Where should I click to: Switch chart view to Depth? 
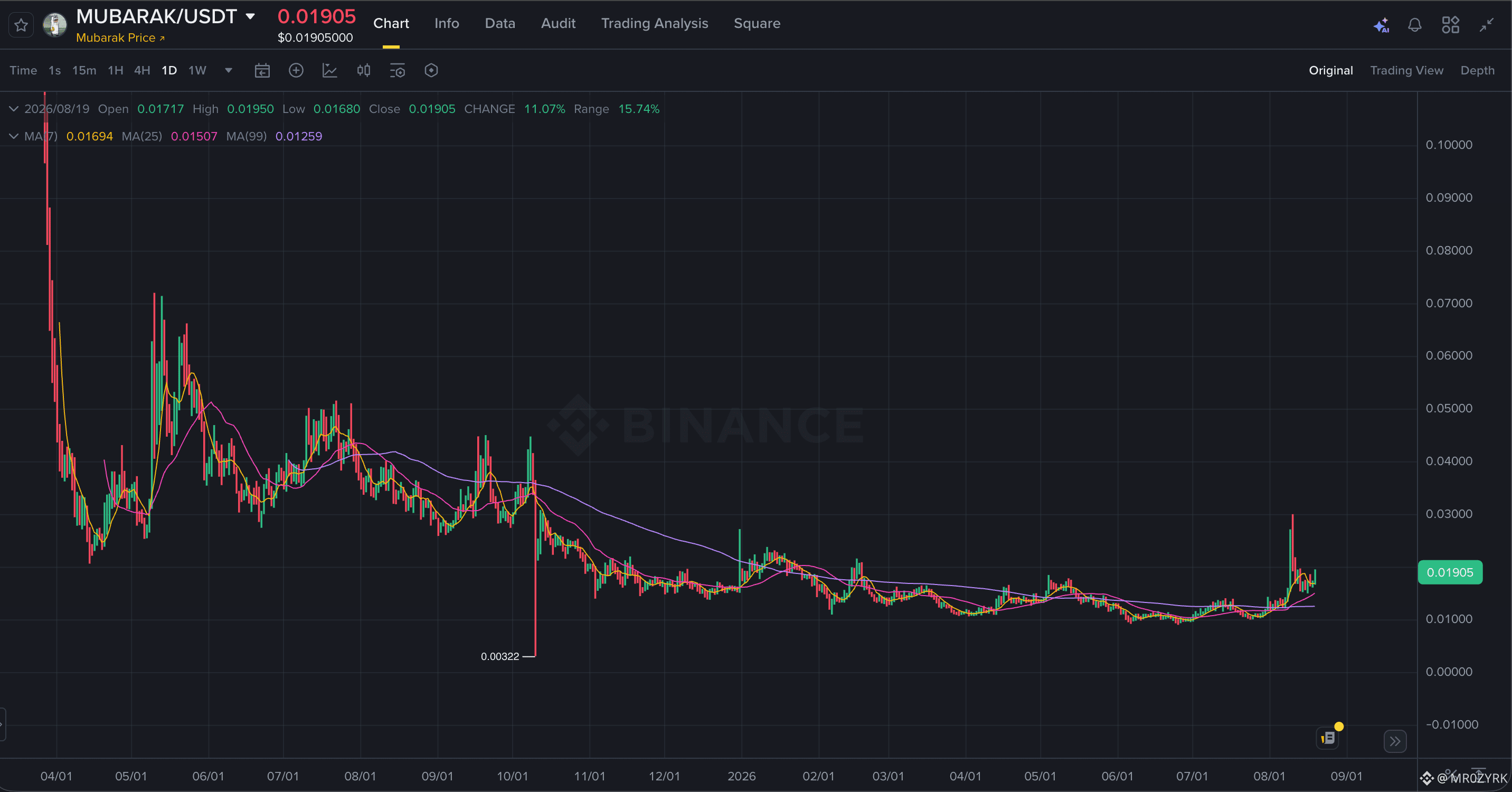pyautogui.click(x=1477, y=70)
